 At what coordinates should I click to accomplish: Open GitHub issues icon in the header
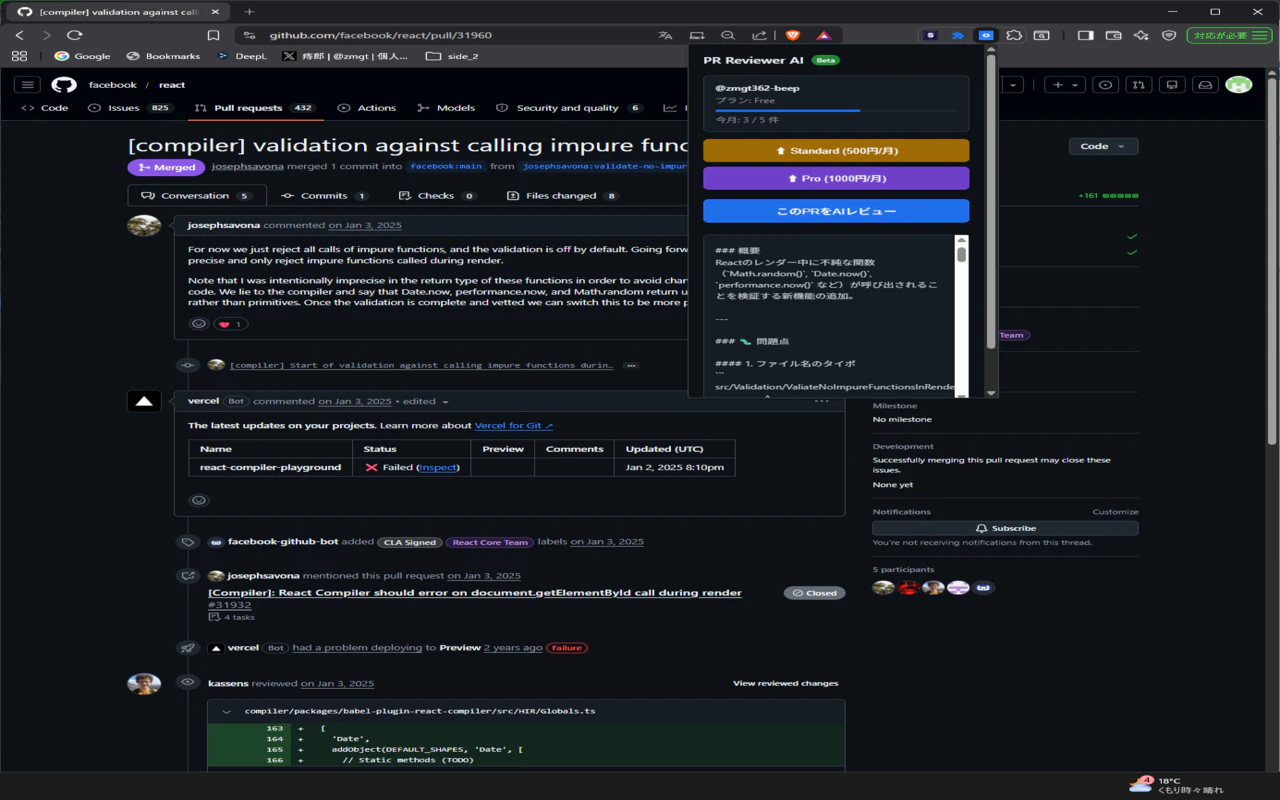[1105, 85]
